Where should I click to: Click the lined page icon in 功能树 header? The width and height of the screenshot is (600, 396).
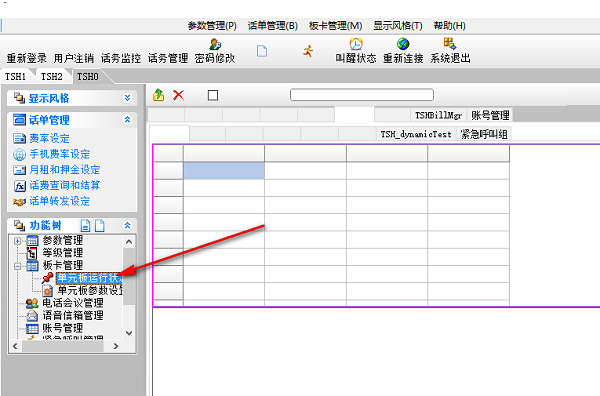tap(86, 225)
